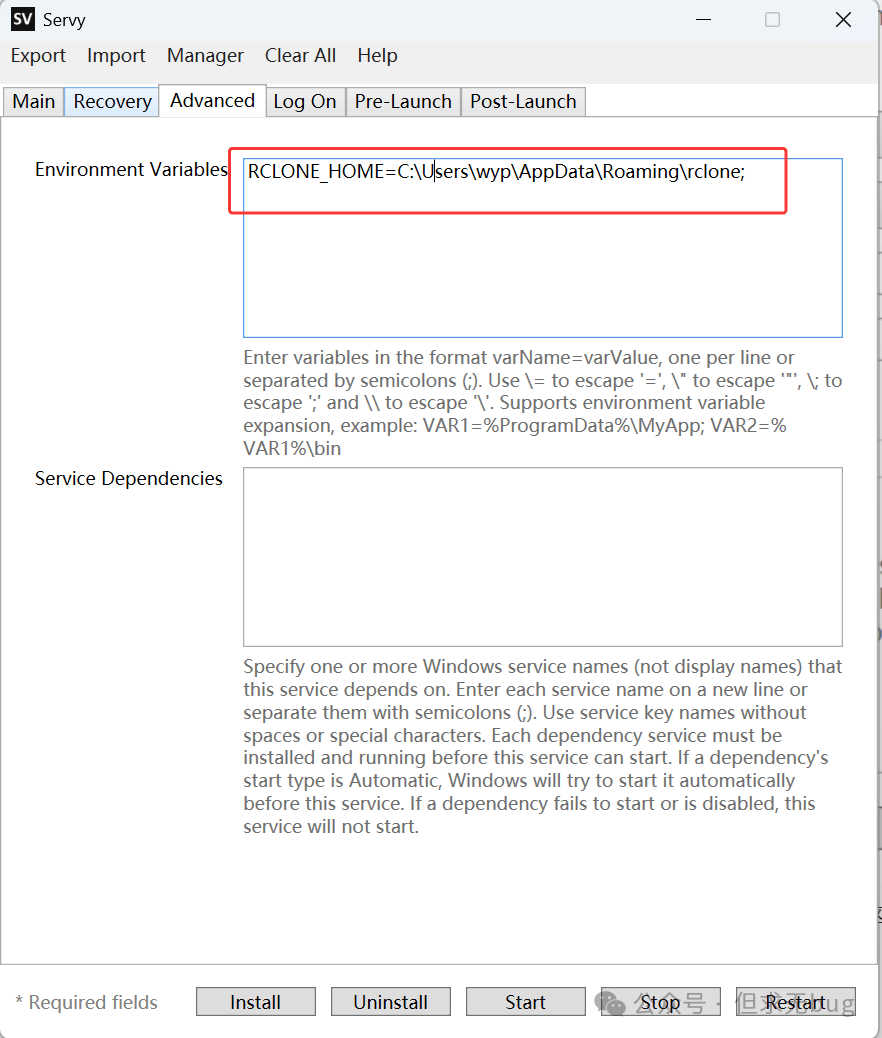Viewport: 882px width, 1038px height.
Task: Click the Start service button
Action: tap(525, 1002)
